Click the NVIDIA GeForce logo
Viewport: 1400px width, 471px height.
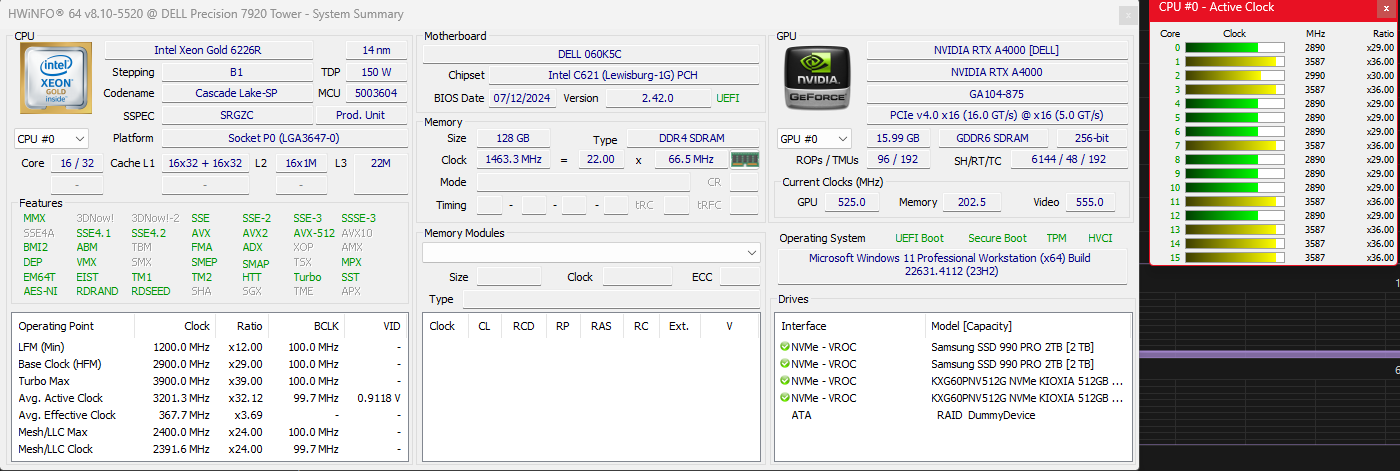818,77
